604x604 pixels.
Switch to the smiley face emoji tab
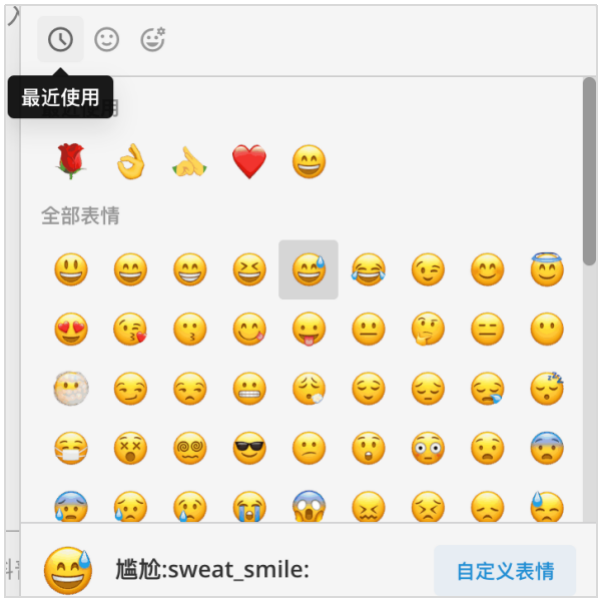(x=107, y=39)
